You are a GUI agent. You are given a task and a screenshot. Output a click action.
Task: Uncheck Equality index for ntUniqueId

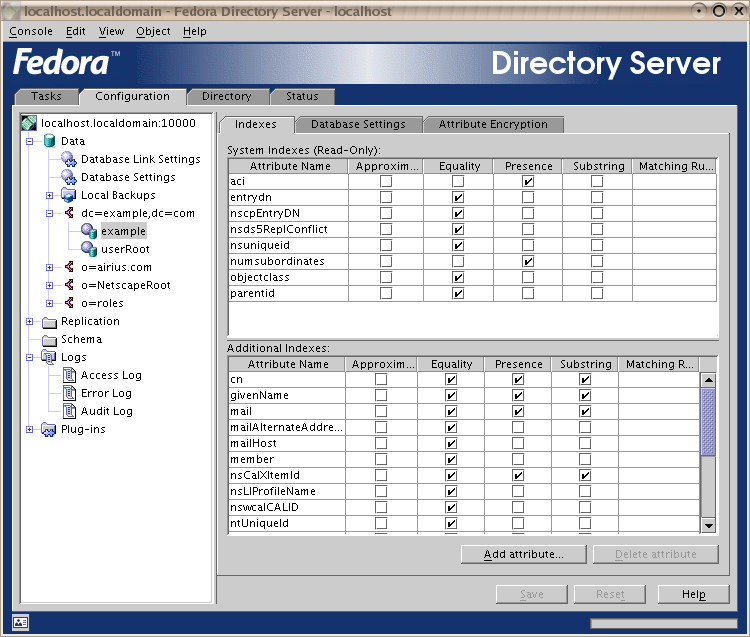point(451,523)
